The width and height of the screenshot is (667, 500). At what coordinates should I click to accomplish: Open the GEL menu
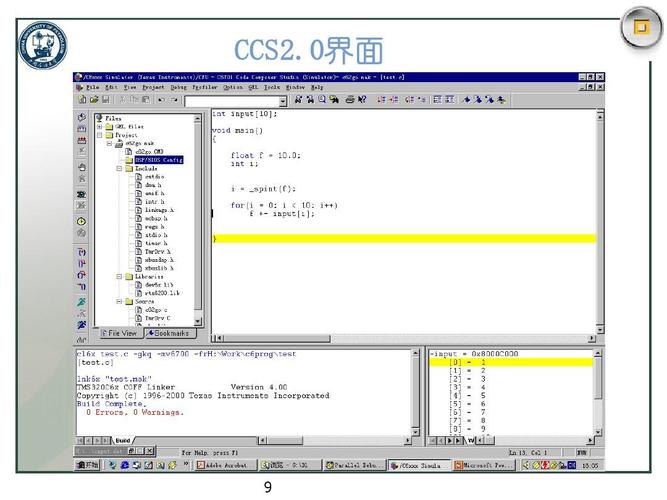click(253, 87)
